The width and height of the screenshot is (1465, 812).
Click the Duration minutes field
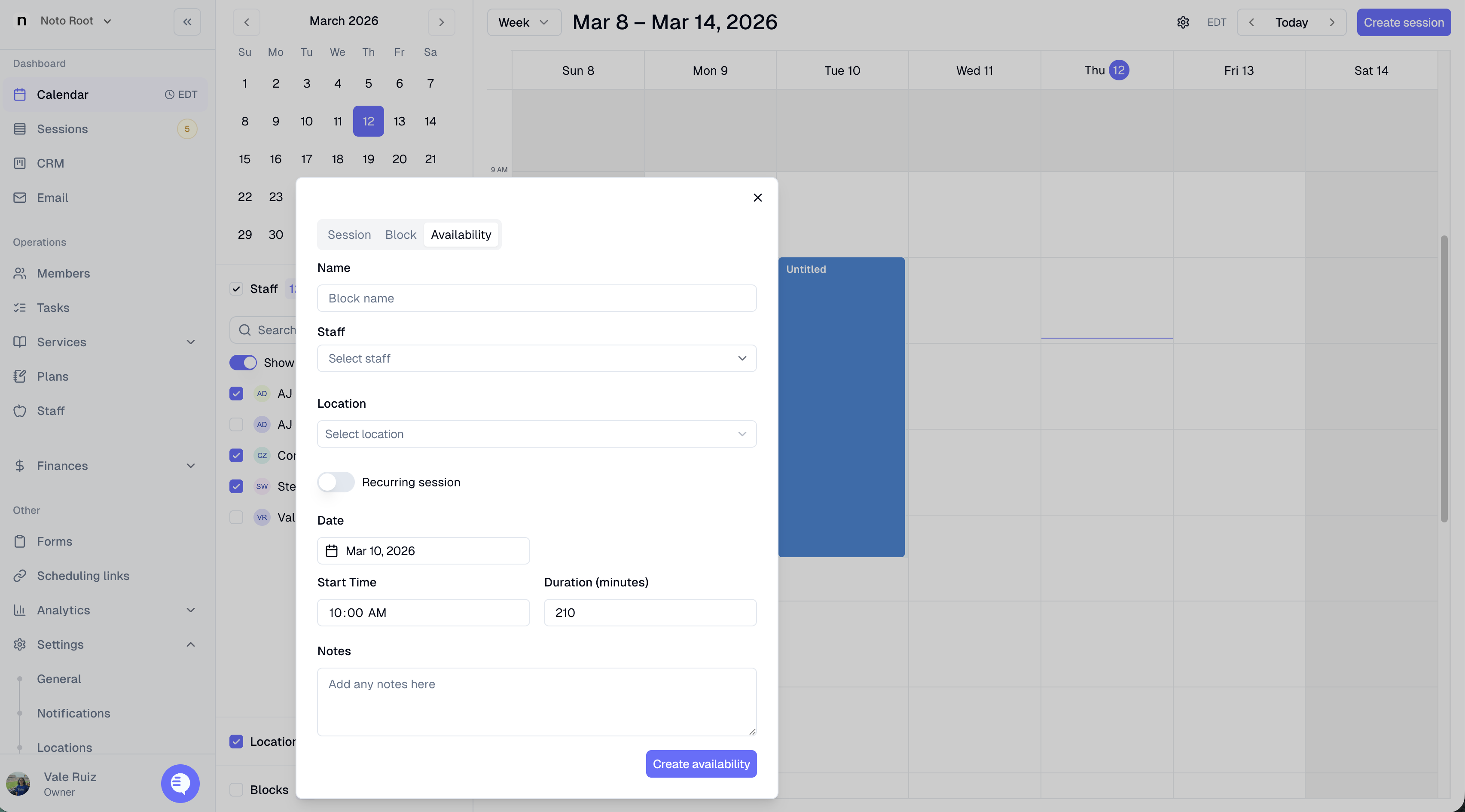click(650, 612)
